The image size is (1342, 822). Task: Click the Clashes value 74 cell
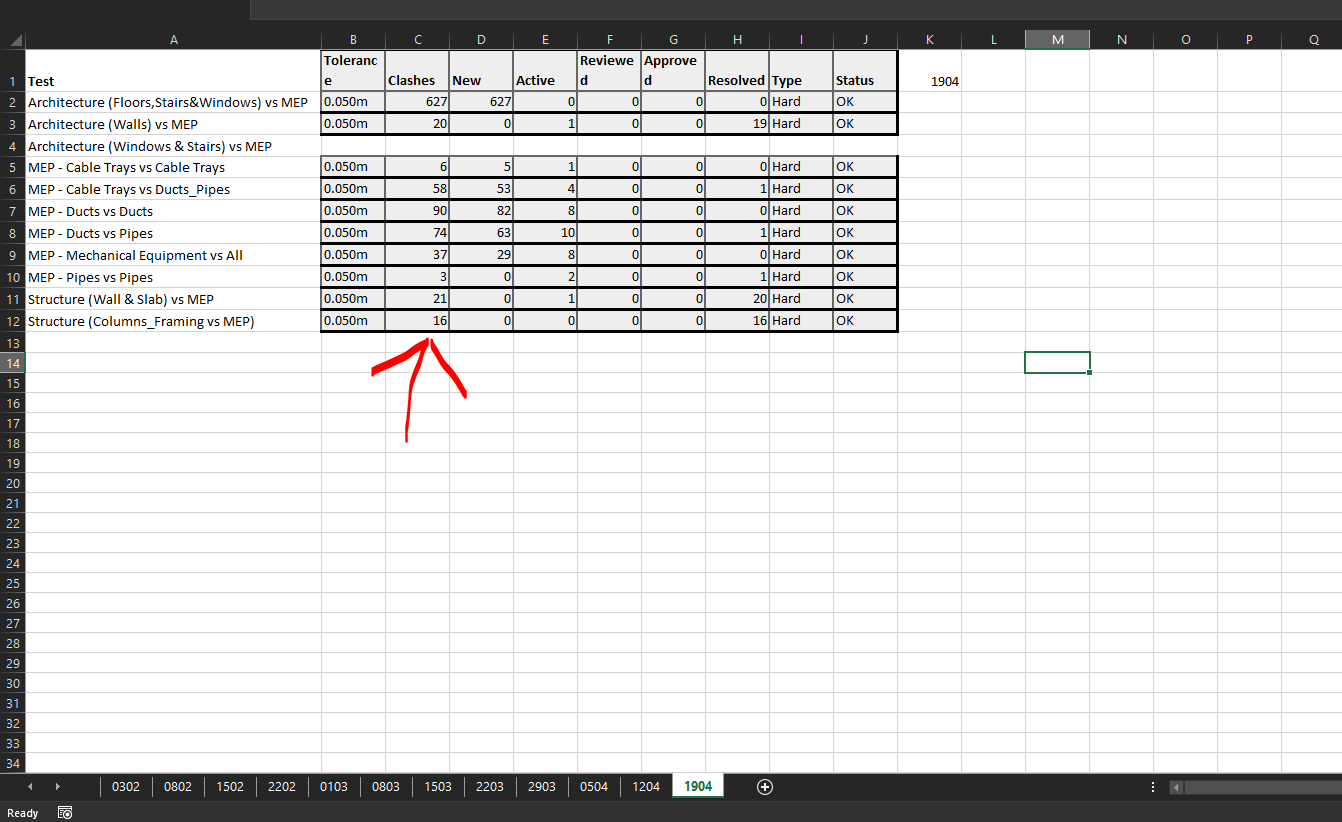(x=418, y=233)
